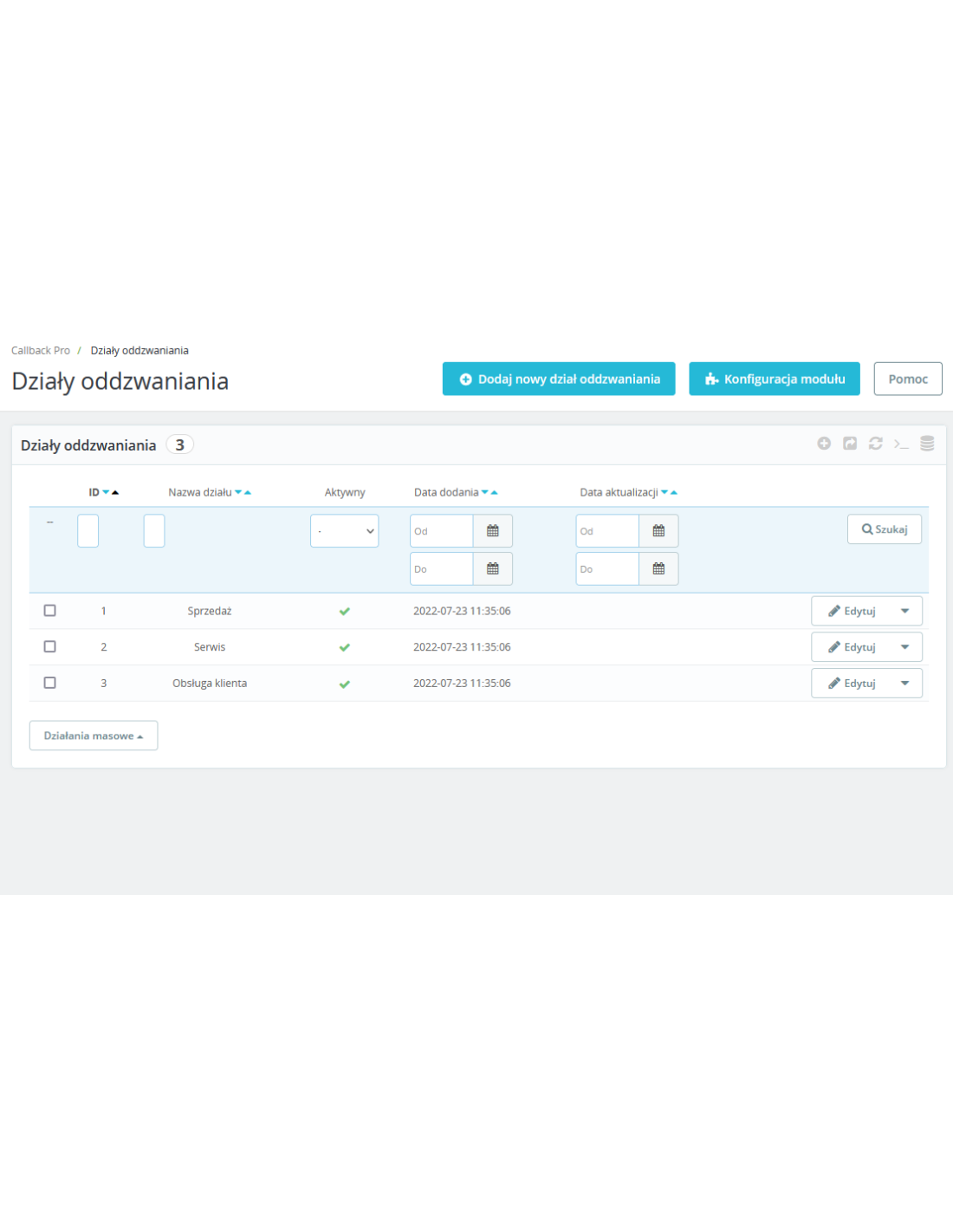Sort Data dodania descending arrow
This screenshot has width=953, height=1232.
[485, 492]
